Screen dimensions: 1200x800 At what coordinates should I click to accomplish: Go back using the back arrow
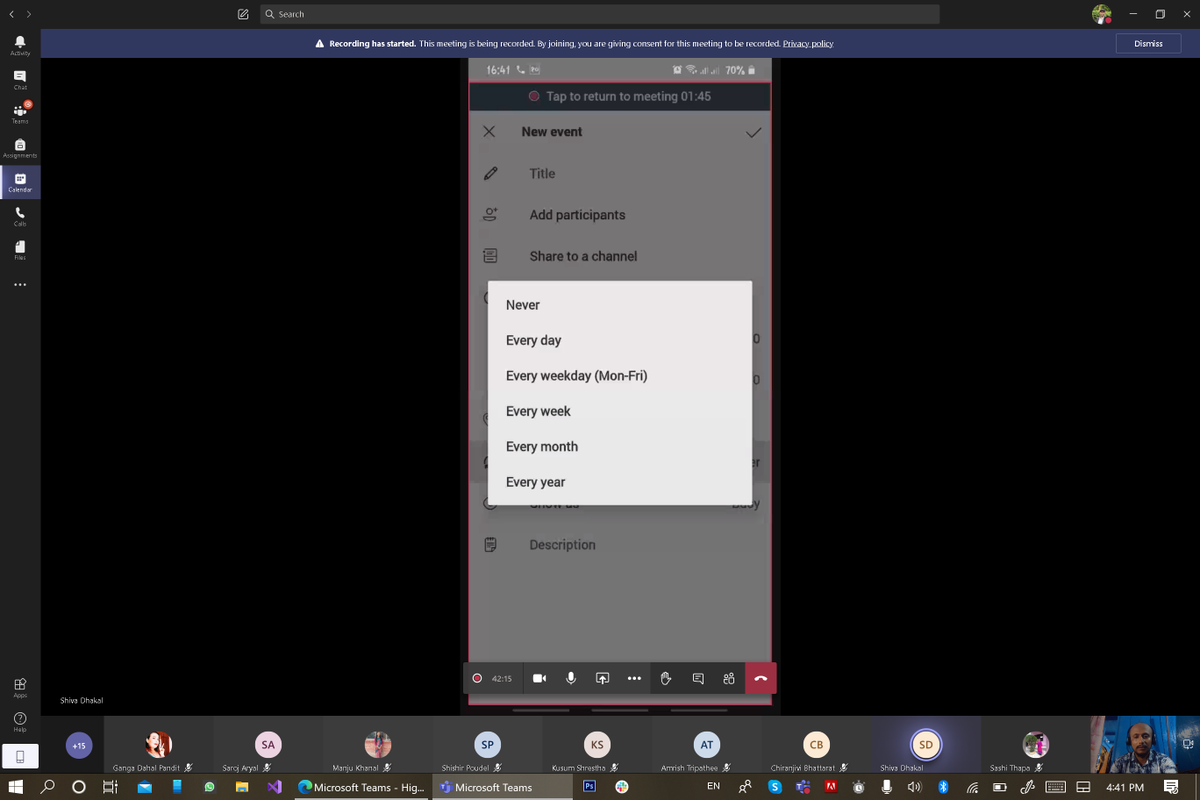point(12,14)
